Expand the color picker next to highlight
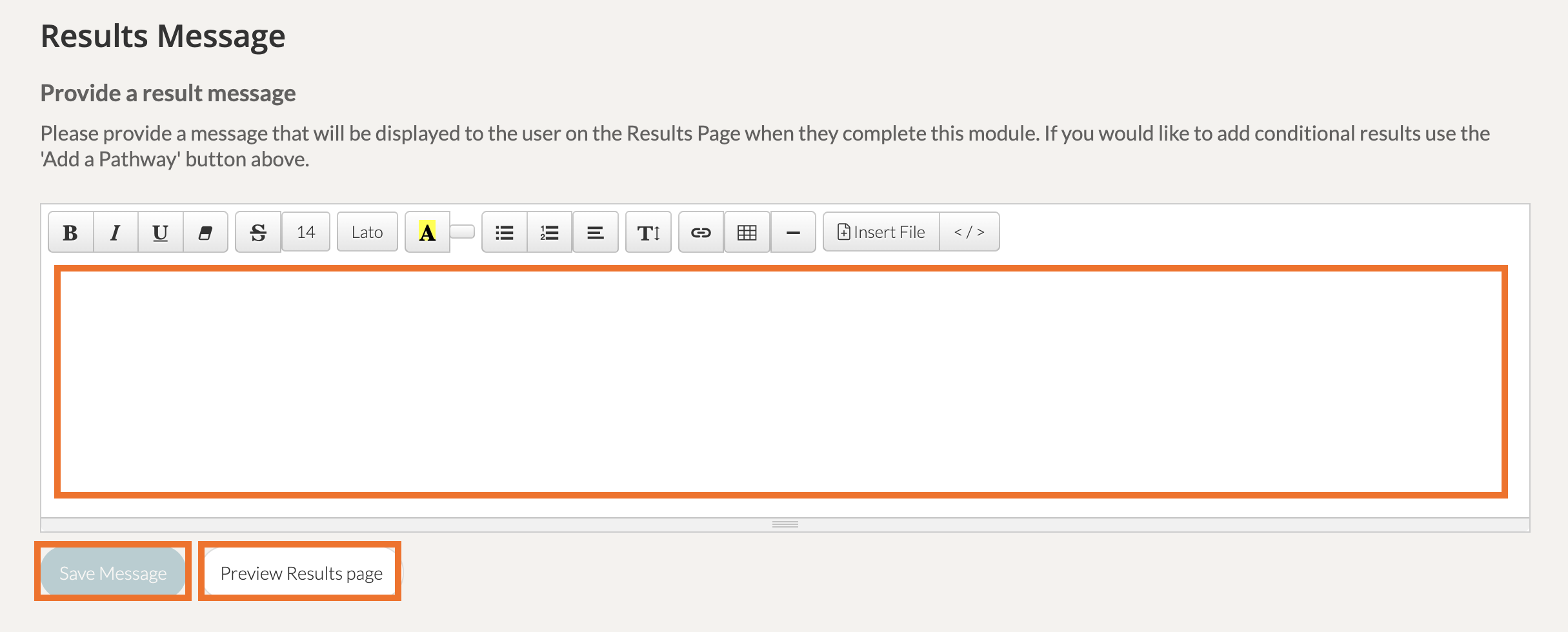This screenshot has height=632, width=1568. coord(462,232)
